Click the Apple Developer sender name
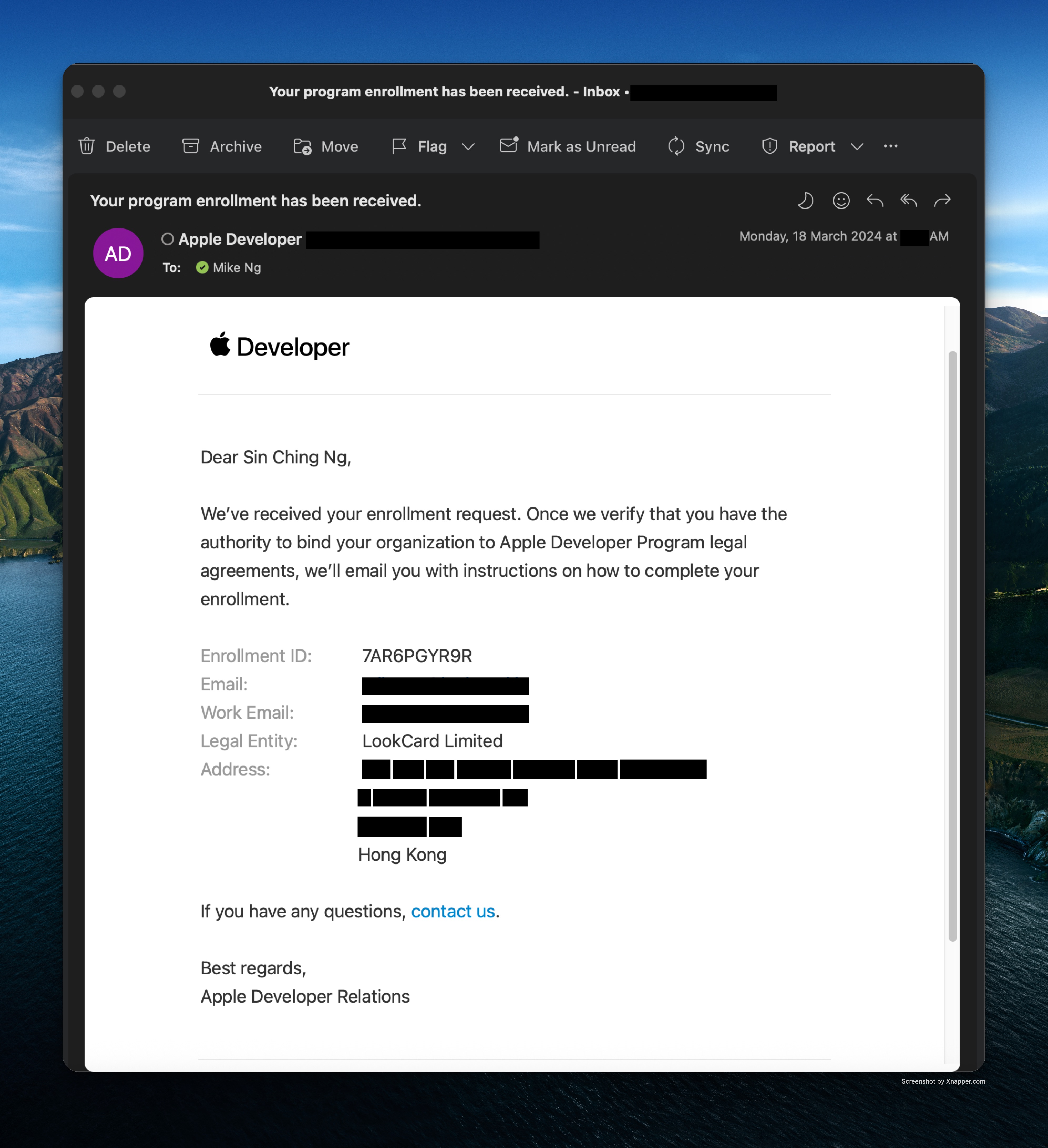The height and width of the screenshot is (1148, 1048). 240,239
